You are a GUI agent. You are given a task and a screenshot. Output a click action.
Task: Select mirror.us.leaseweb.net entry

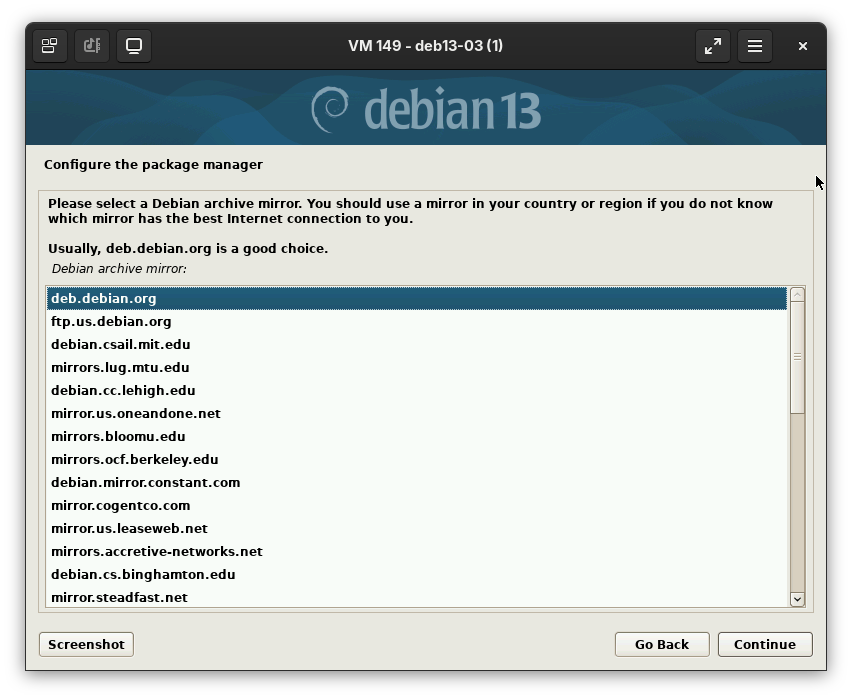[129, 528]
